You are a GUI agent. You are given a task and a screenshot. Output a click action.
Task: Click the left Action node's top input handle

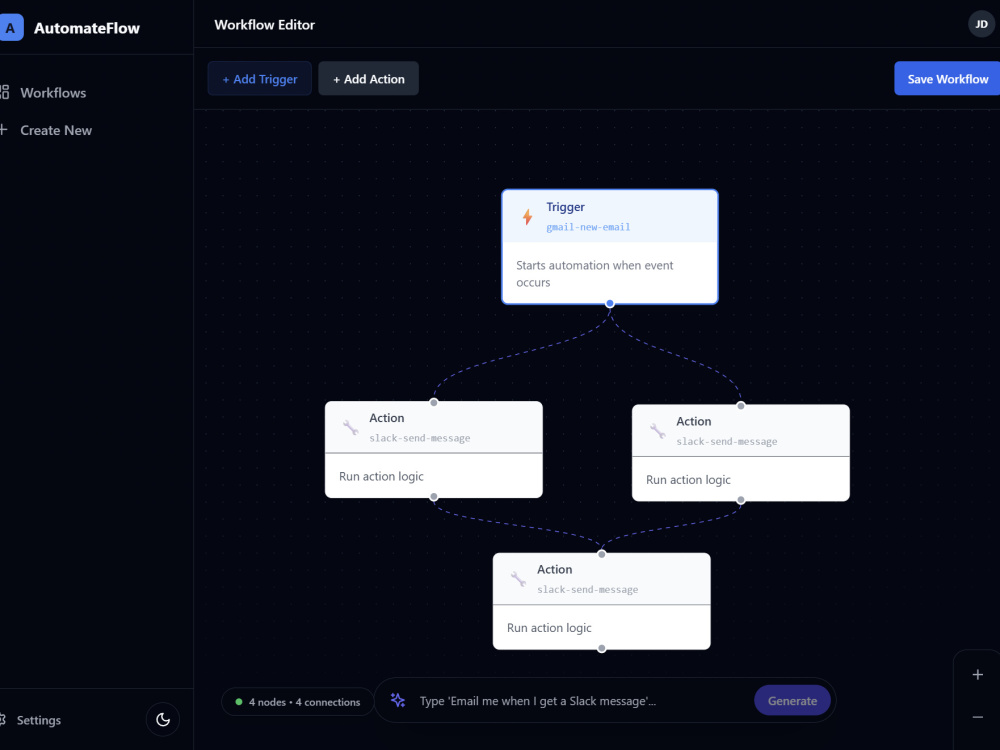pyautogui.click(x=434, y=402)
